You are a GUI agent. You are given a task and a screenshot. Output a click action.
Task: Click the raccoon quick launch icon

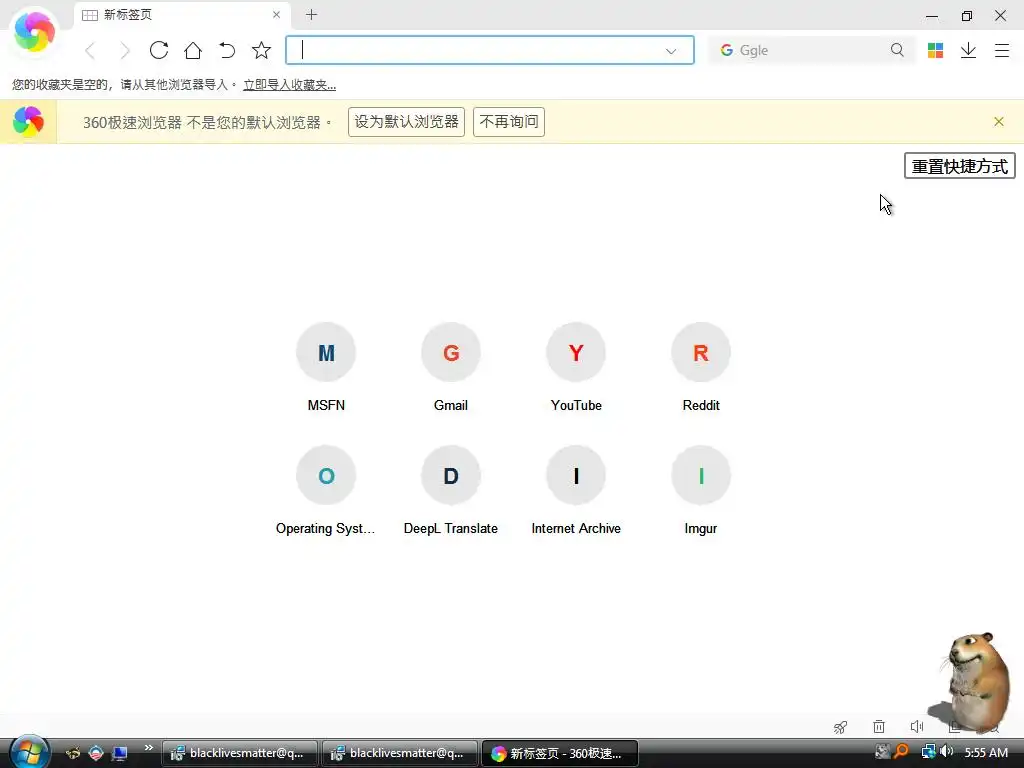click(x=72, y=753)
